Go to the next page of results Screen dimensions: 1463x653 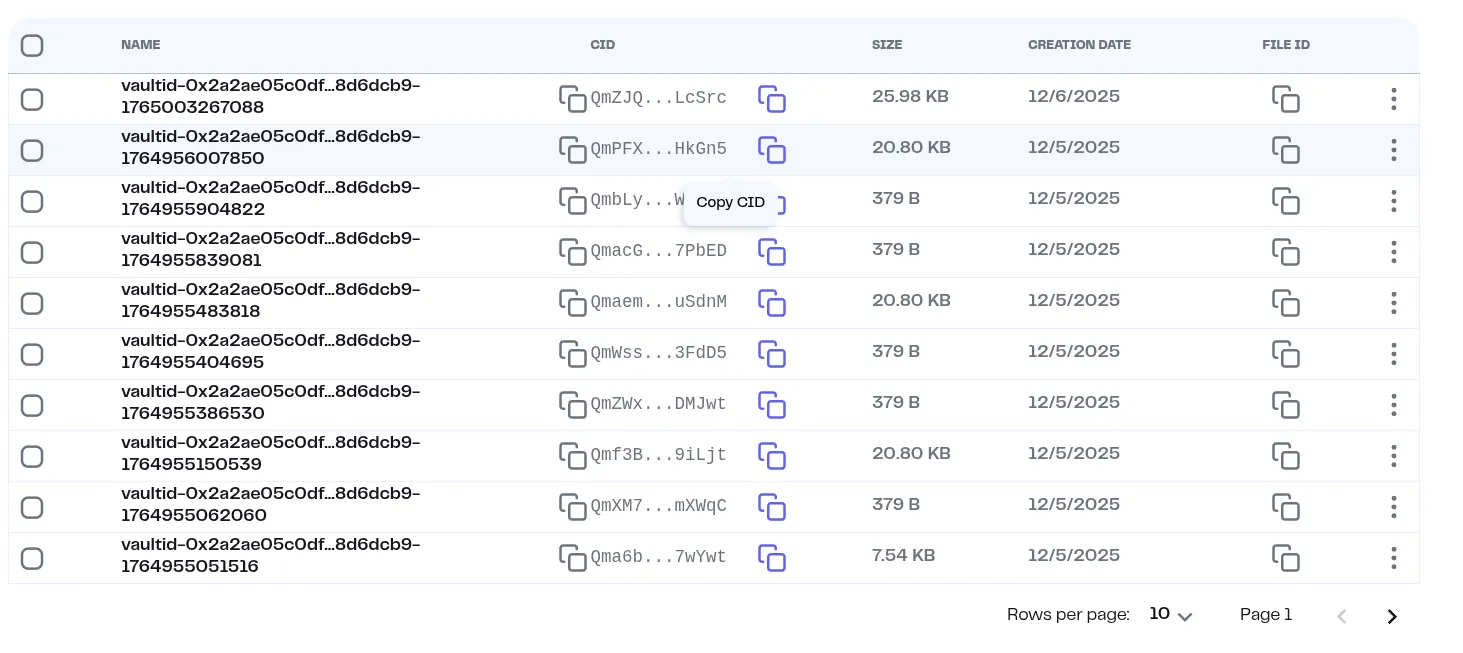(1391, 616)
